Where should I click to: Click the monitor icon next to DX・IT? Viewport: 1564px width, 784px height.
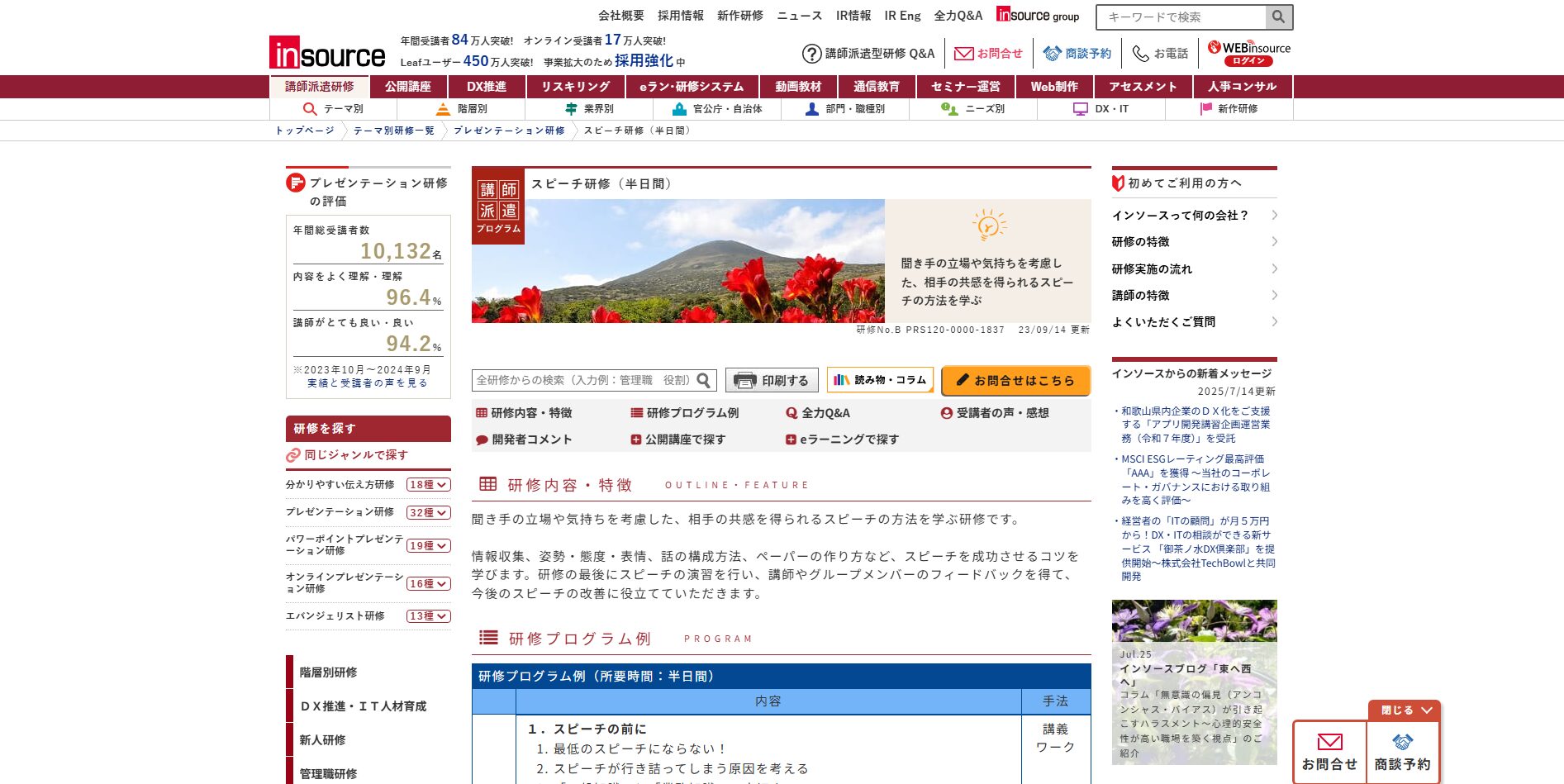[x=1080, y=109]
